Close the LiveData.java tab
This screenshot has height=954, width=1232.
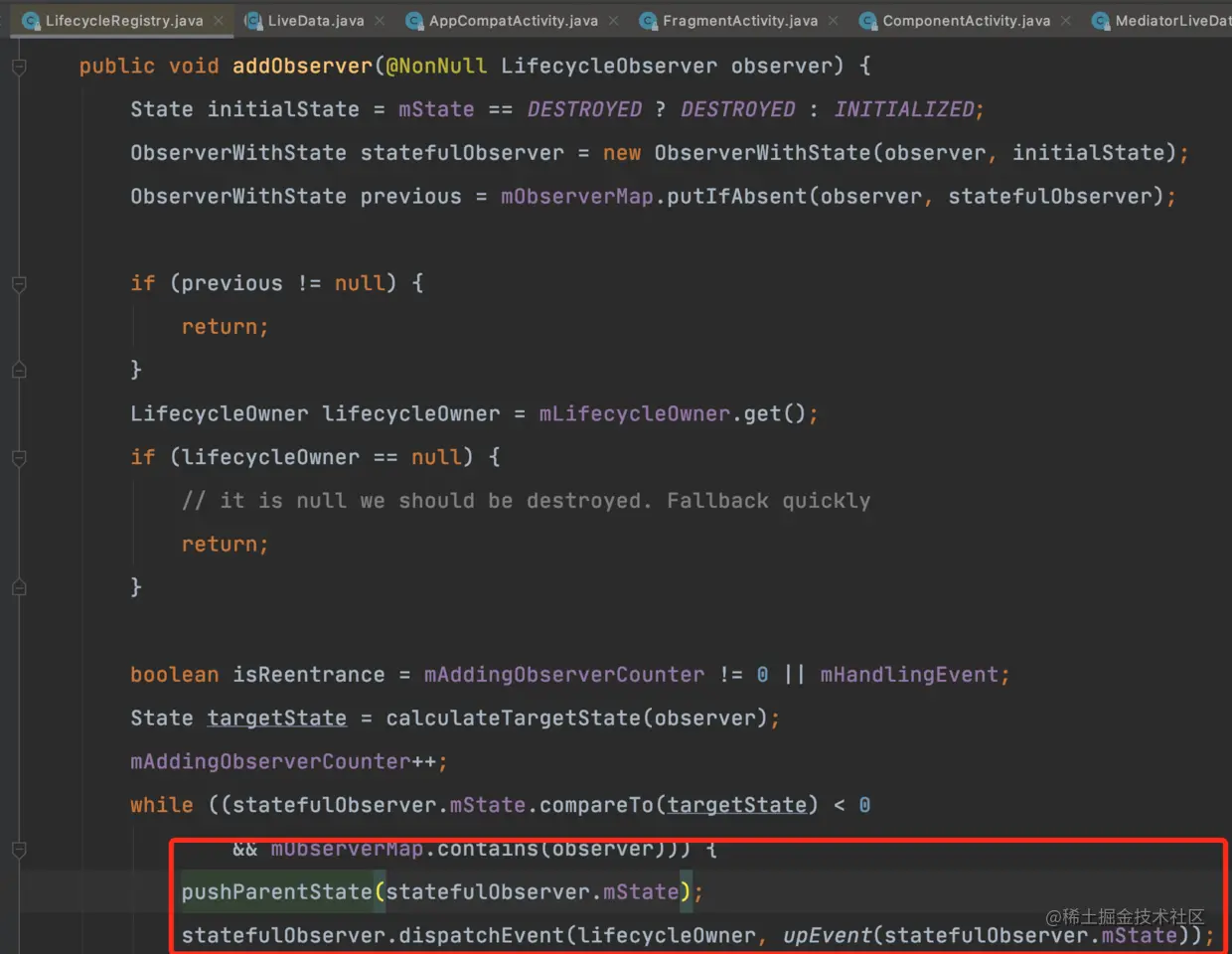(380, 21)
